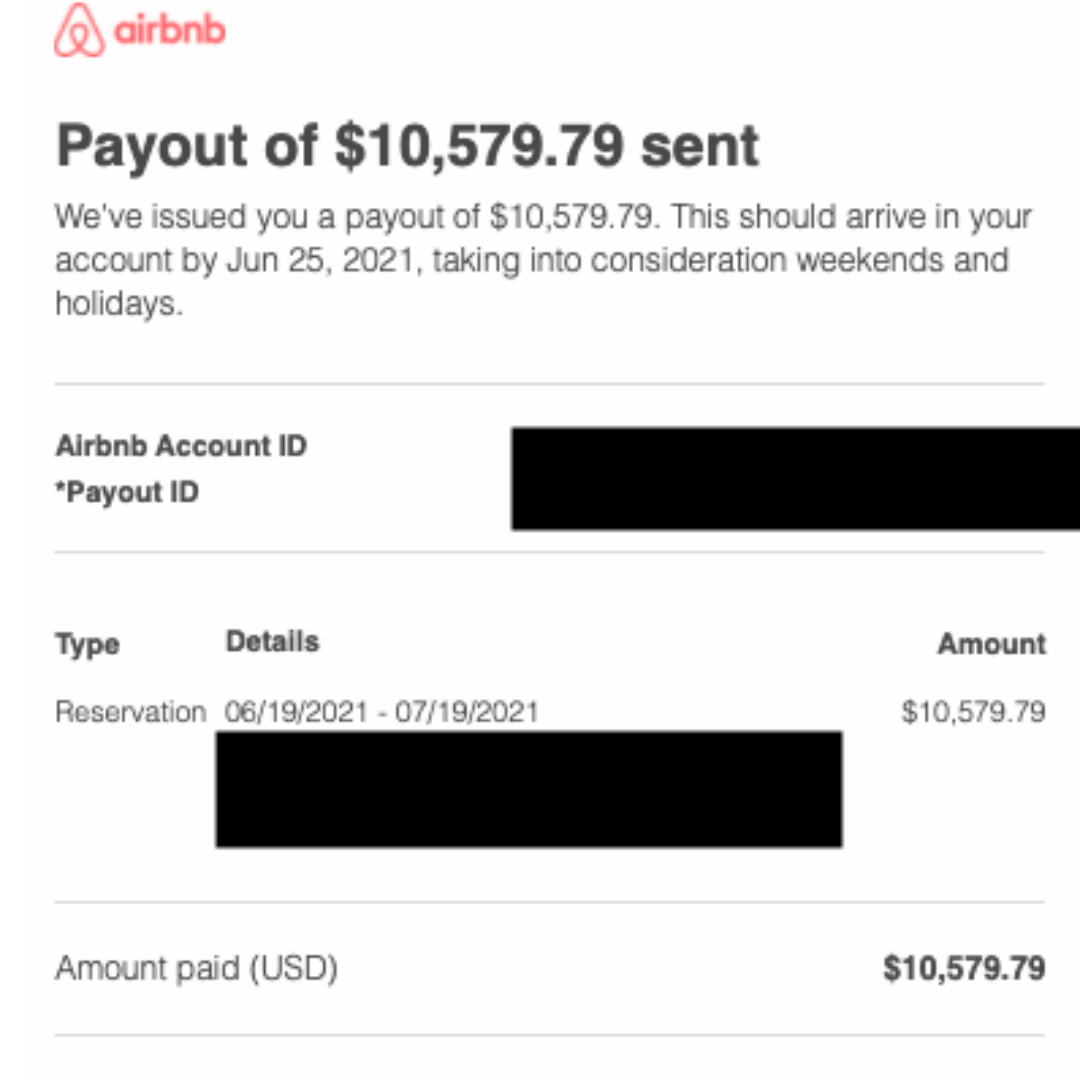Click the "Reservation" type entry

click(x=130, y=712)
